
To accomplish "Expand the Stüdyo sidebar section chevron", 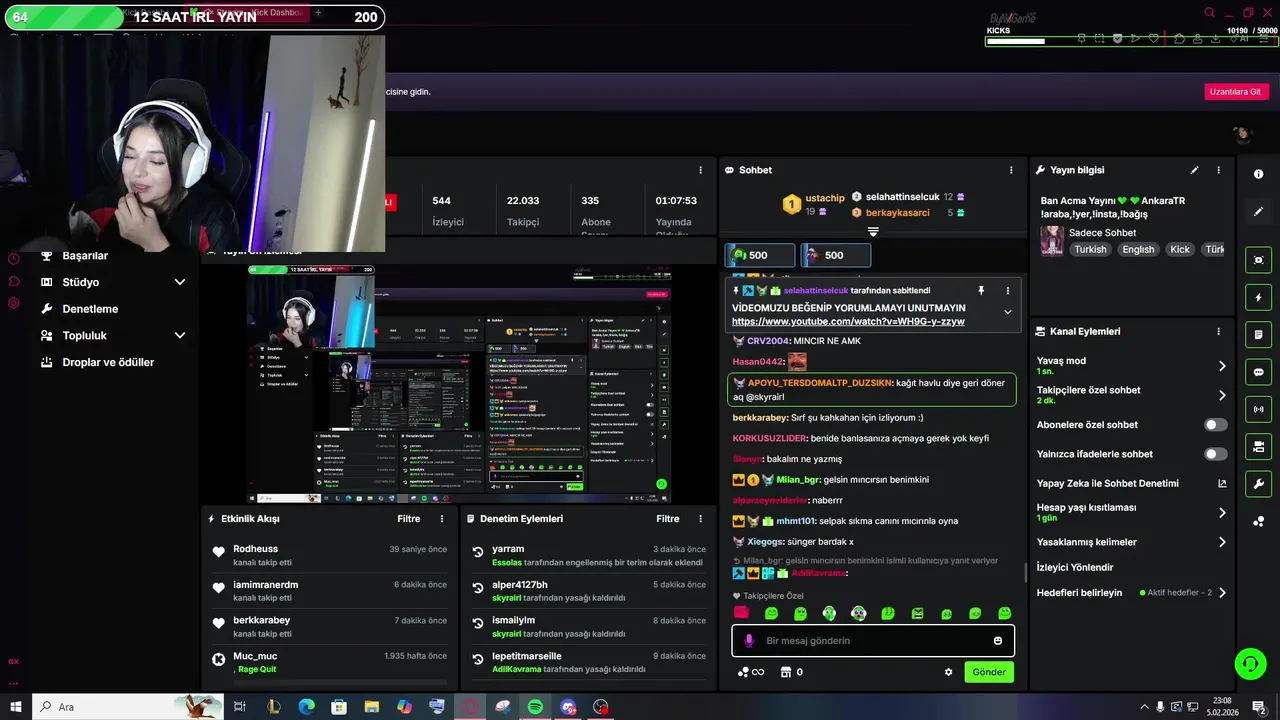I will pyautogui.click(x=180, y=282).
